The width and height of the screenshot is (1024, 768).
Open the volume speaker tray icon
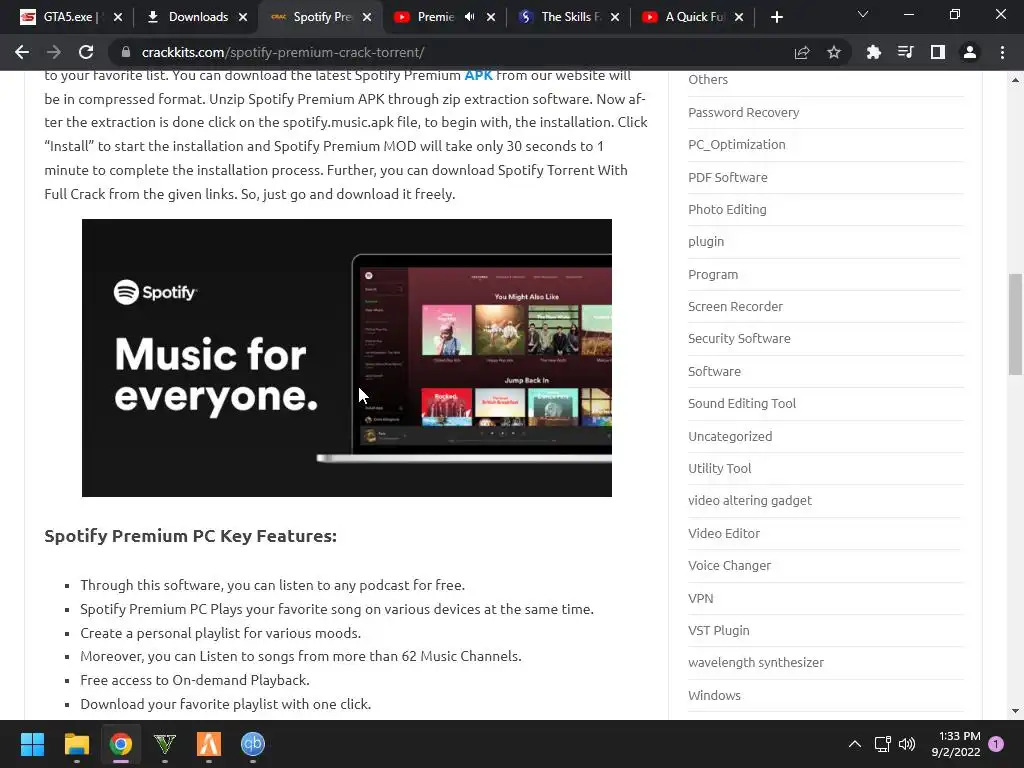907,744
